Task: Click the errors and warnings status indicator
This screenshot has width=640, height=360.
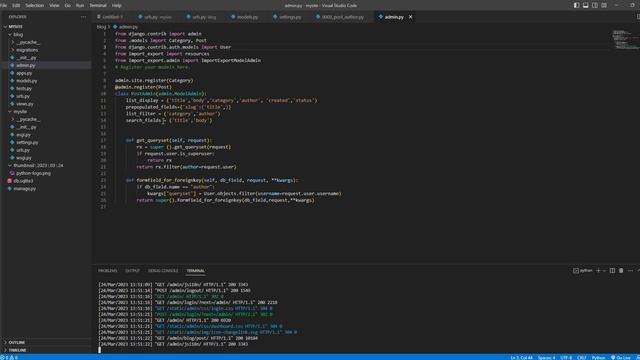Action: 10,357
